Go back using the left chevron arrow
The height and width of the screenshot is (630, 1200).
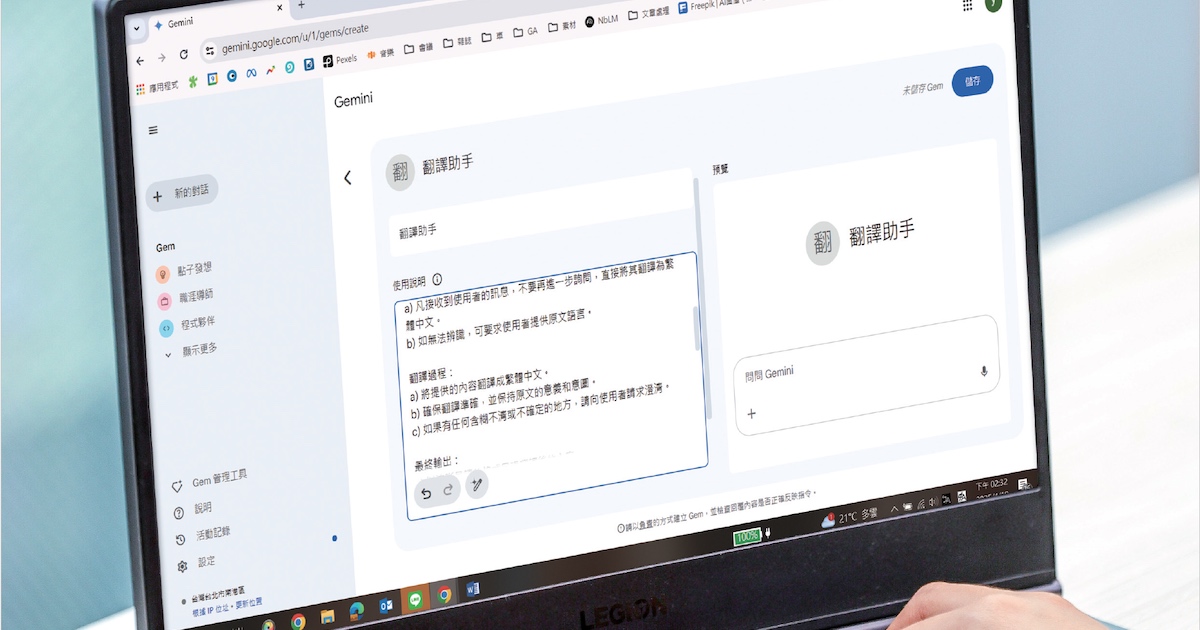pos(347,178)
